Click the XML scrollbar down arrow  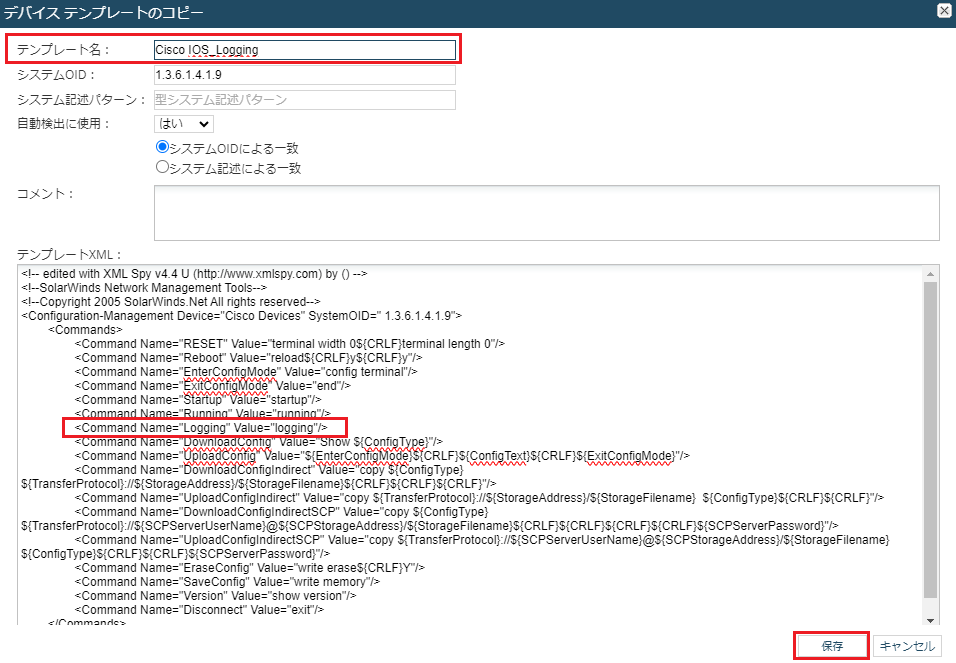[930, 620]
